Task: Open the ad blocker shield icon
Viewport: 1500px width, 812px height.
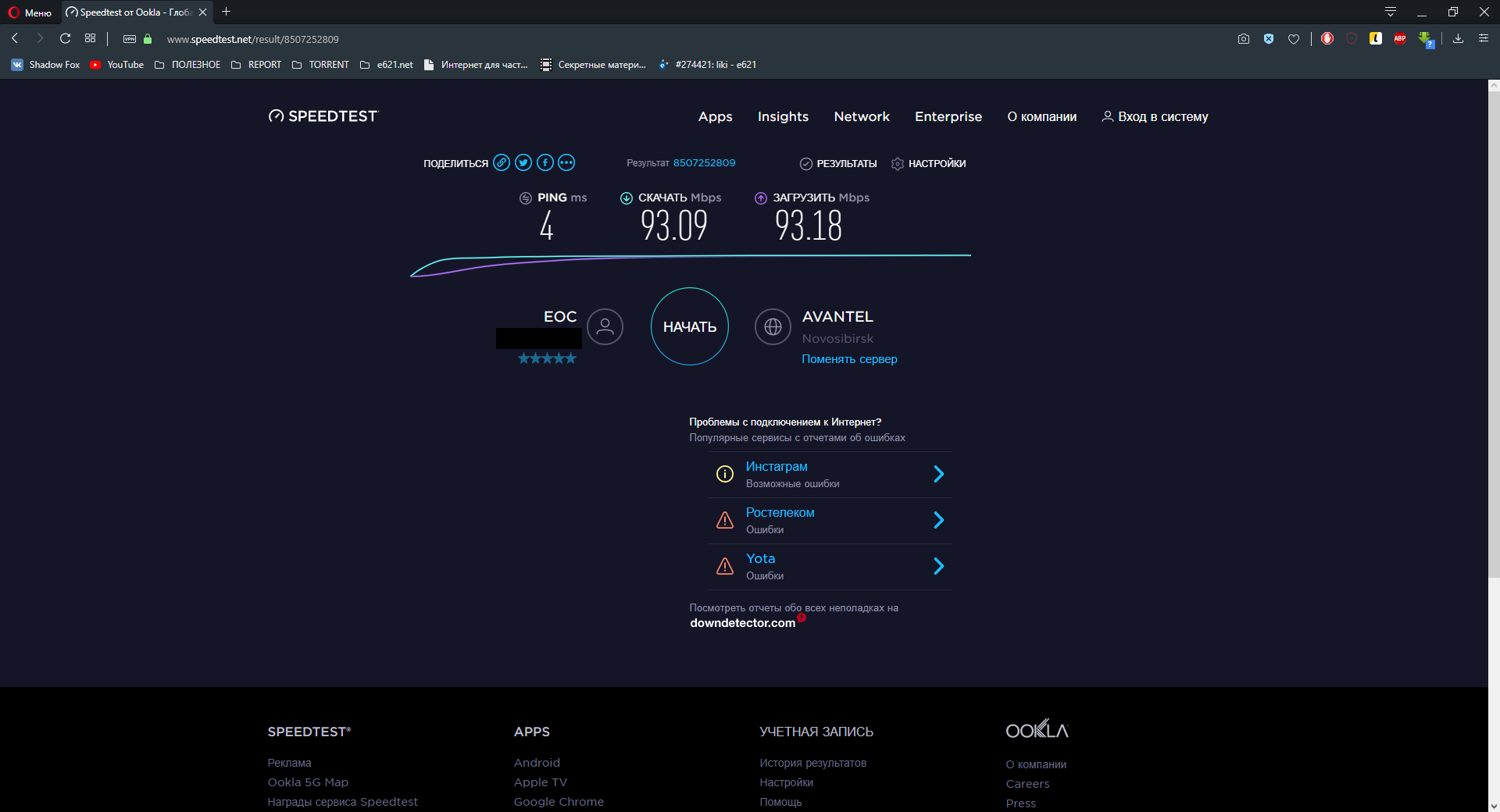Action: pos(1269,39)
